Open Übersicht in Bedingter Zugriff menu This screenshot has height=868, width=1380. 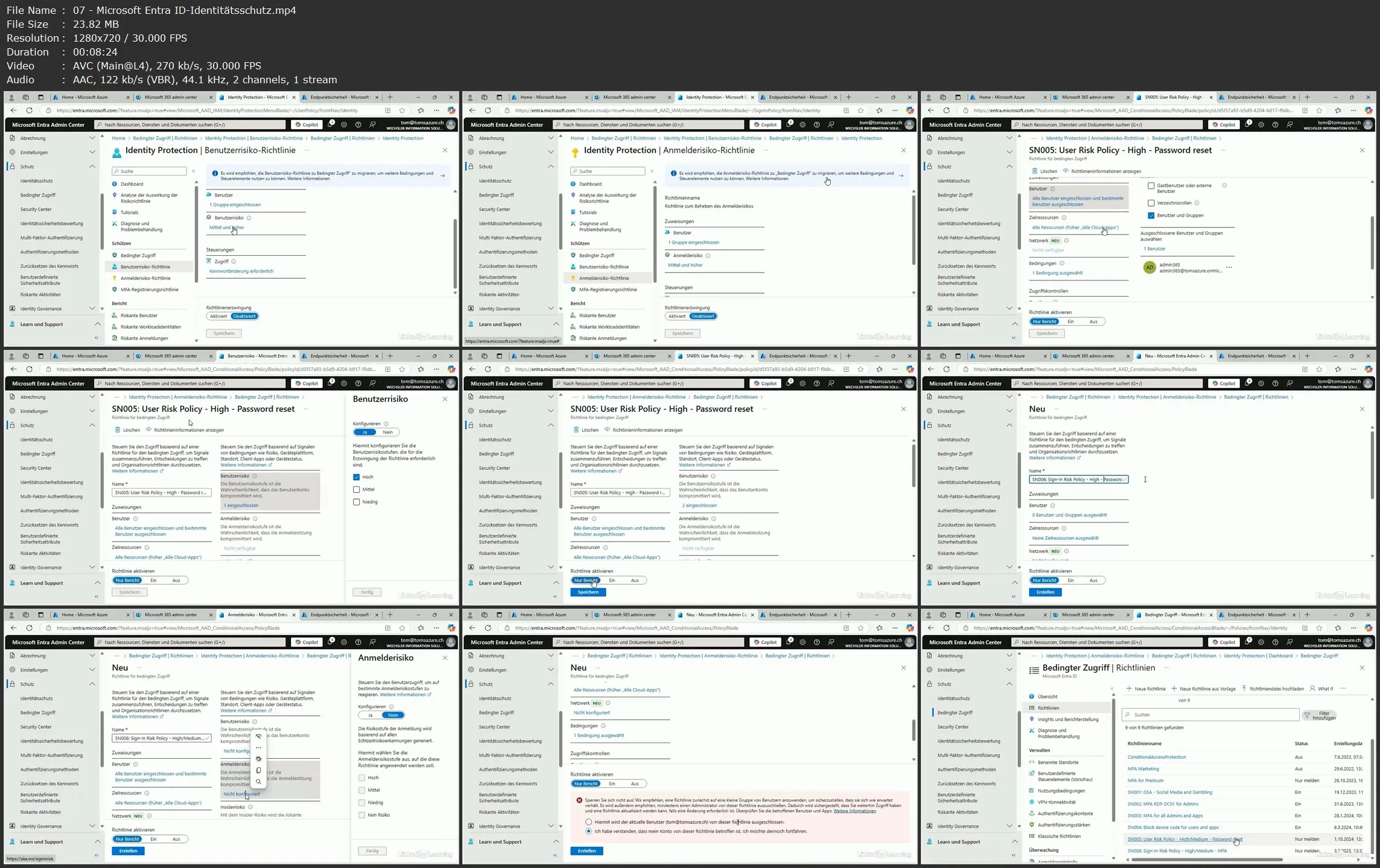[1048, 697]
